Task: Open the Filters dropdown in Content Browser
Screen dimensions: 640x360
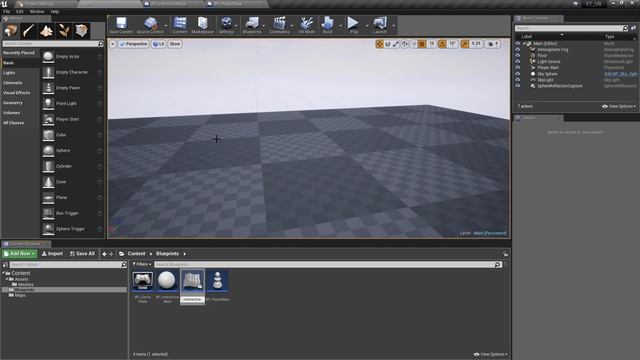Action: pos(142,264)
